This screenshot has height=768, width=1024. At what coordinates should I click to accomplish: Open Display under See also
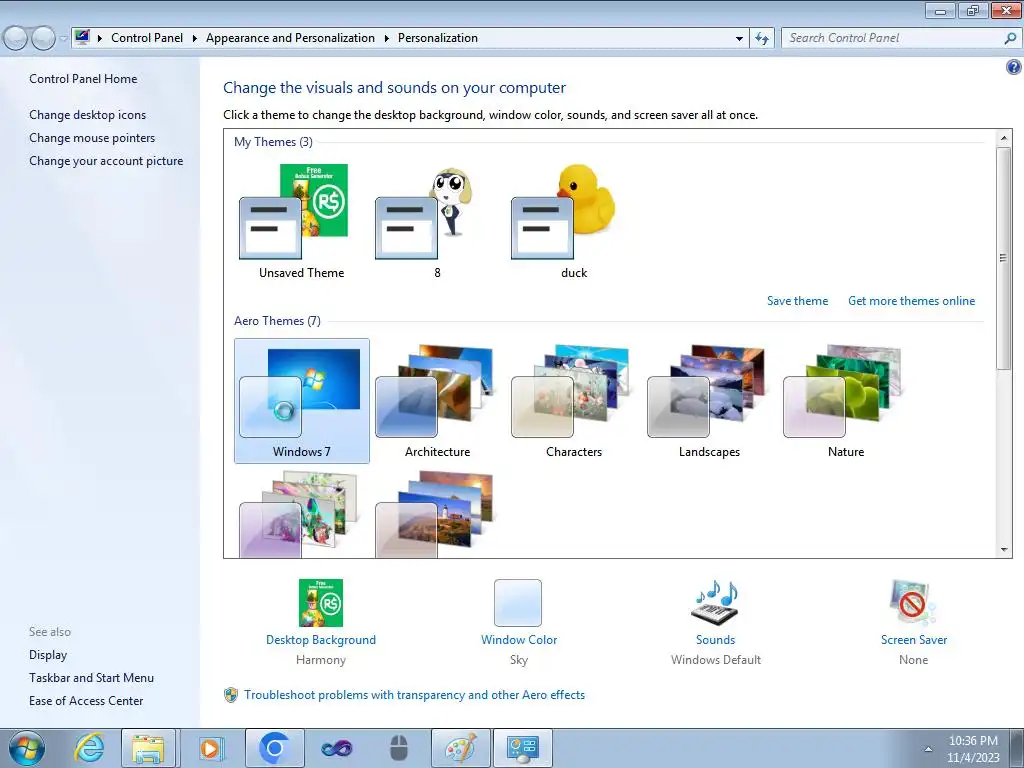click(x=48, y=655)
